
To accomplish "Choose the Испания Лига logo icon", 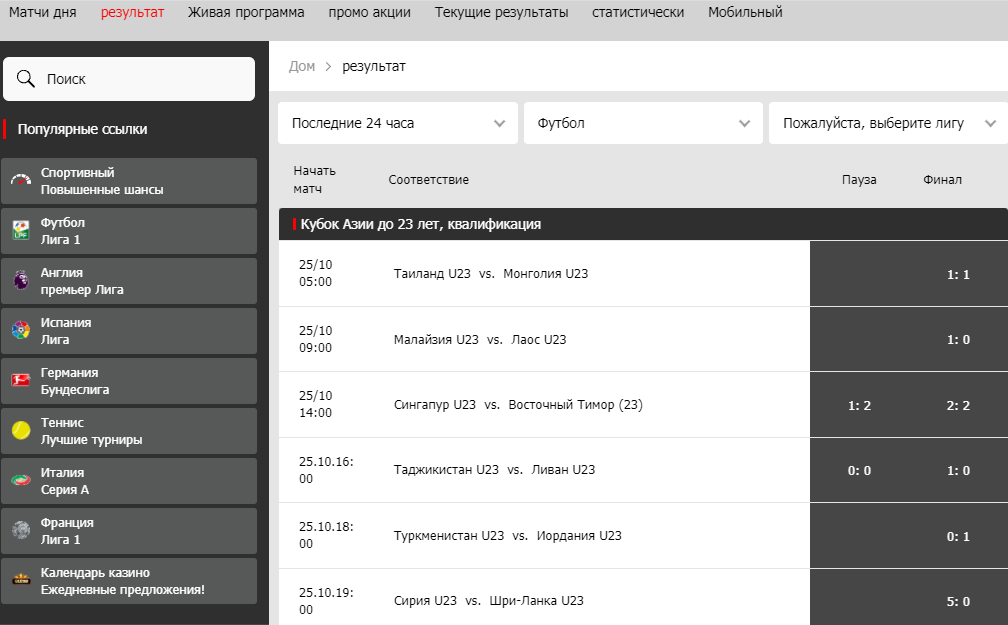I will (21, 331).
